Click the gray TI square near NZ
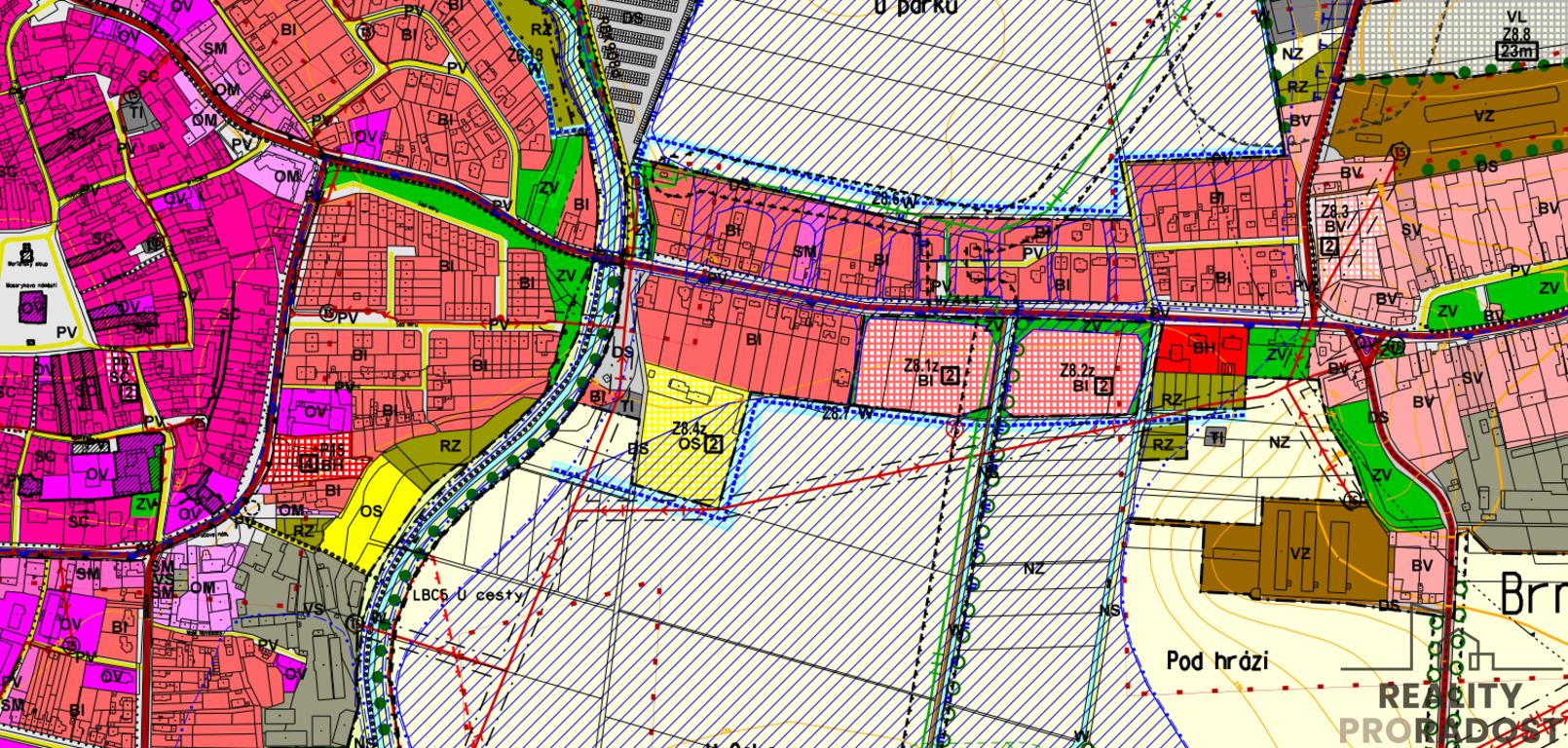 pyautogui.click(x=1215, y=438)
